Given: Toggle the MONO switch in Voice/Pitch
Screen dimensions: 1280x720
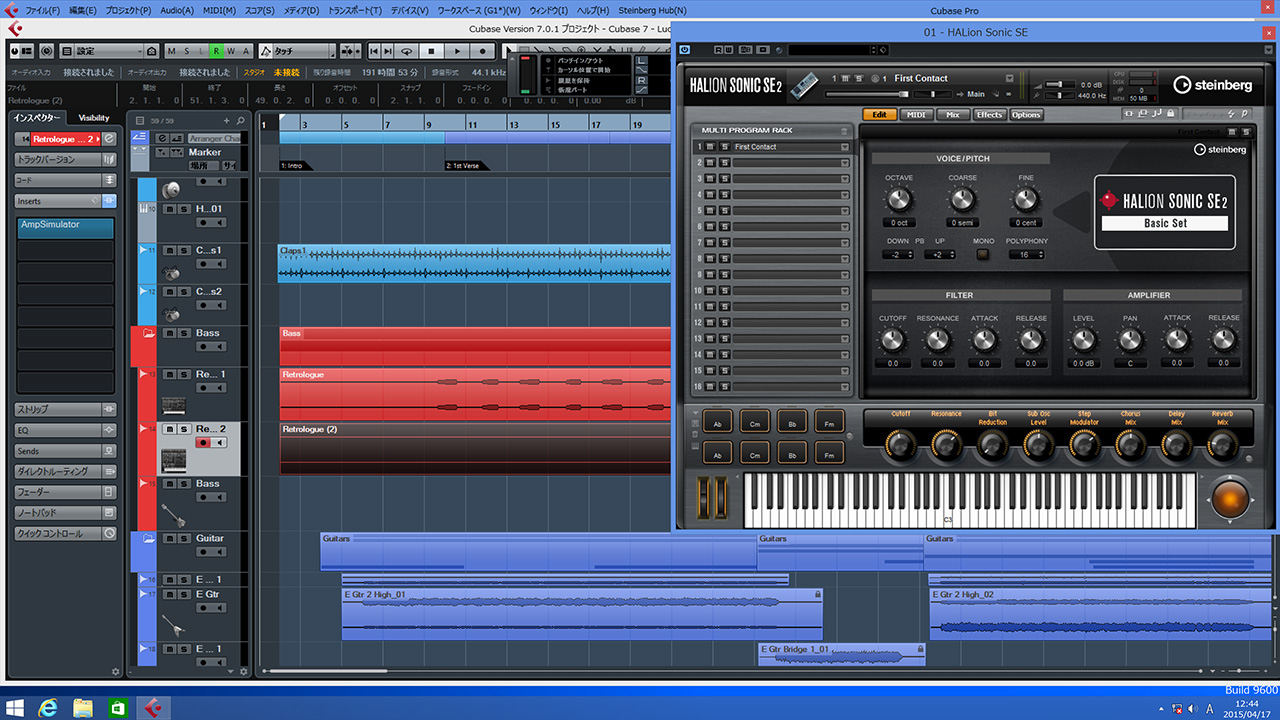Looking at the screenshot, I should click(982, 254).
